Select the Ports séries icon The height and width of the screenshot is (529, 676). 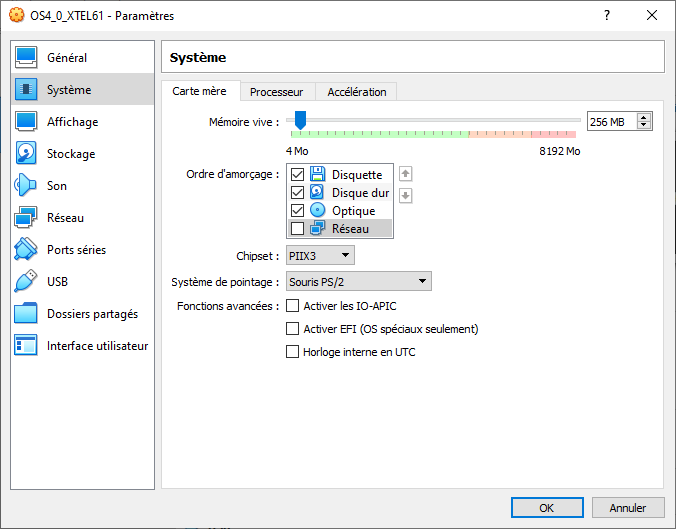click(x=27, y=250)
